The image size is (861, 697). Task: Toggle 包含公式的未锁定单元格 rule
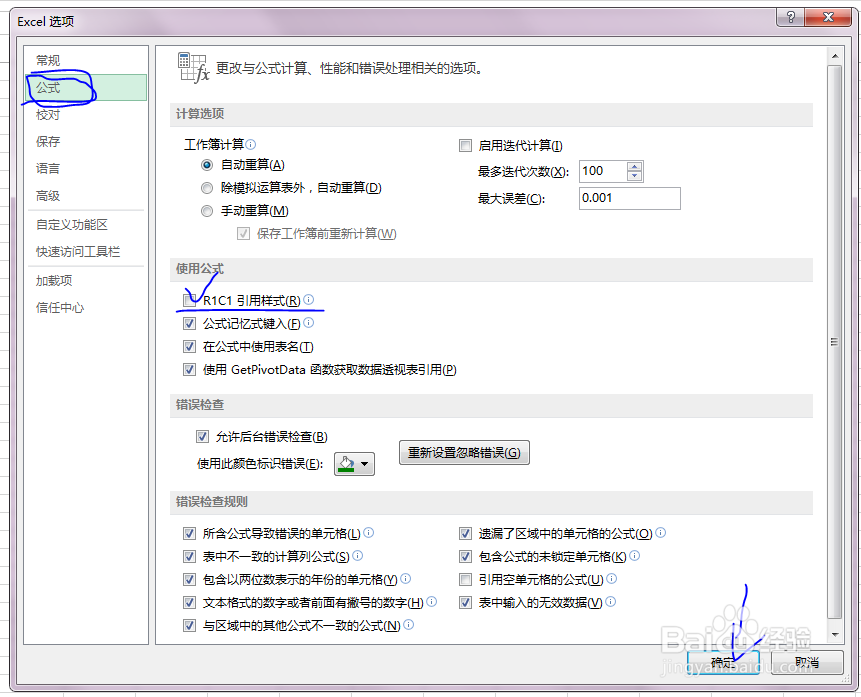coord(465,556)
